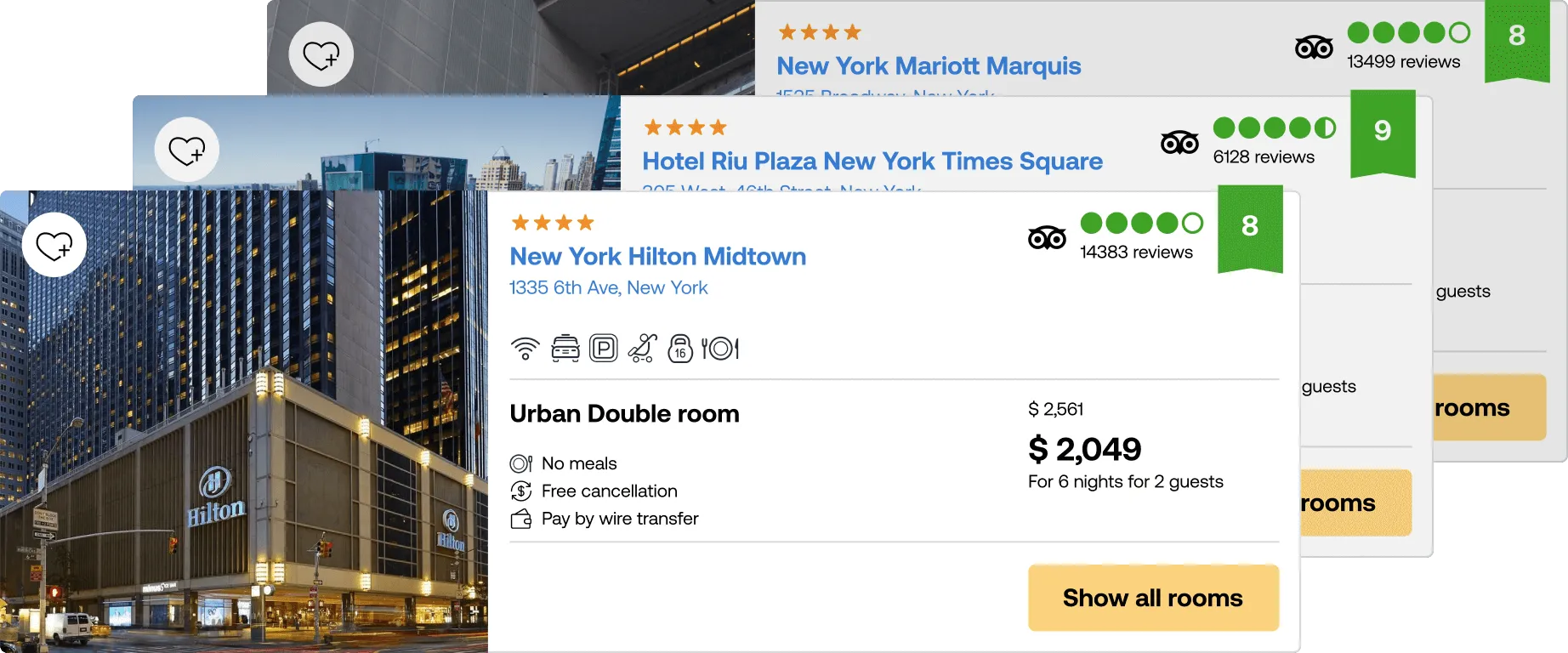Open Hotel Riu Plaza New York Times Square

tap(872, 162)
